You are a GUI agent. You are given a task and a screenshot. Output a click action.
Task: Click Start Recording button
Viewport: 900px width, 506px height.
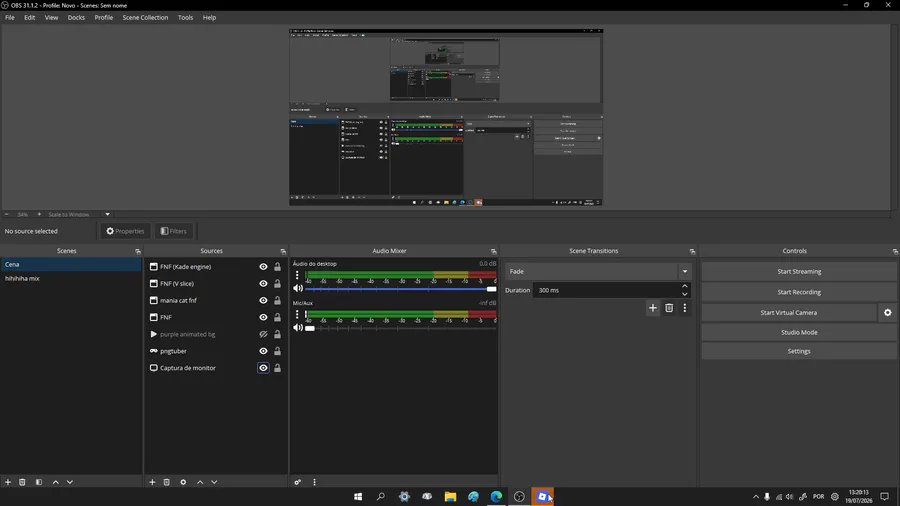click(x=799, y=292)
